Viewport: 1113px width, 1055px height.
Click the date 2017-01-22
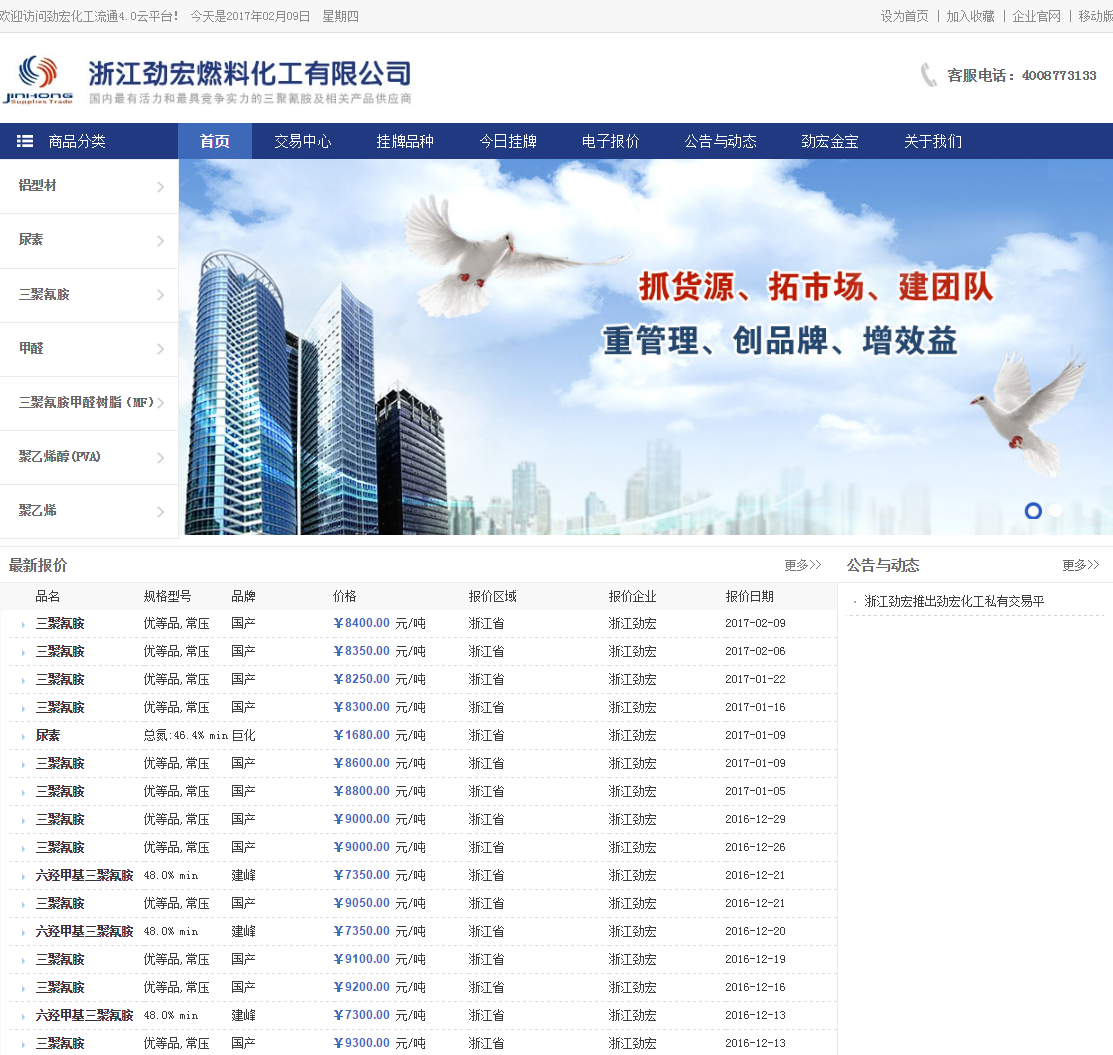pos(755,679)
